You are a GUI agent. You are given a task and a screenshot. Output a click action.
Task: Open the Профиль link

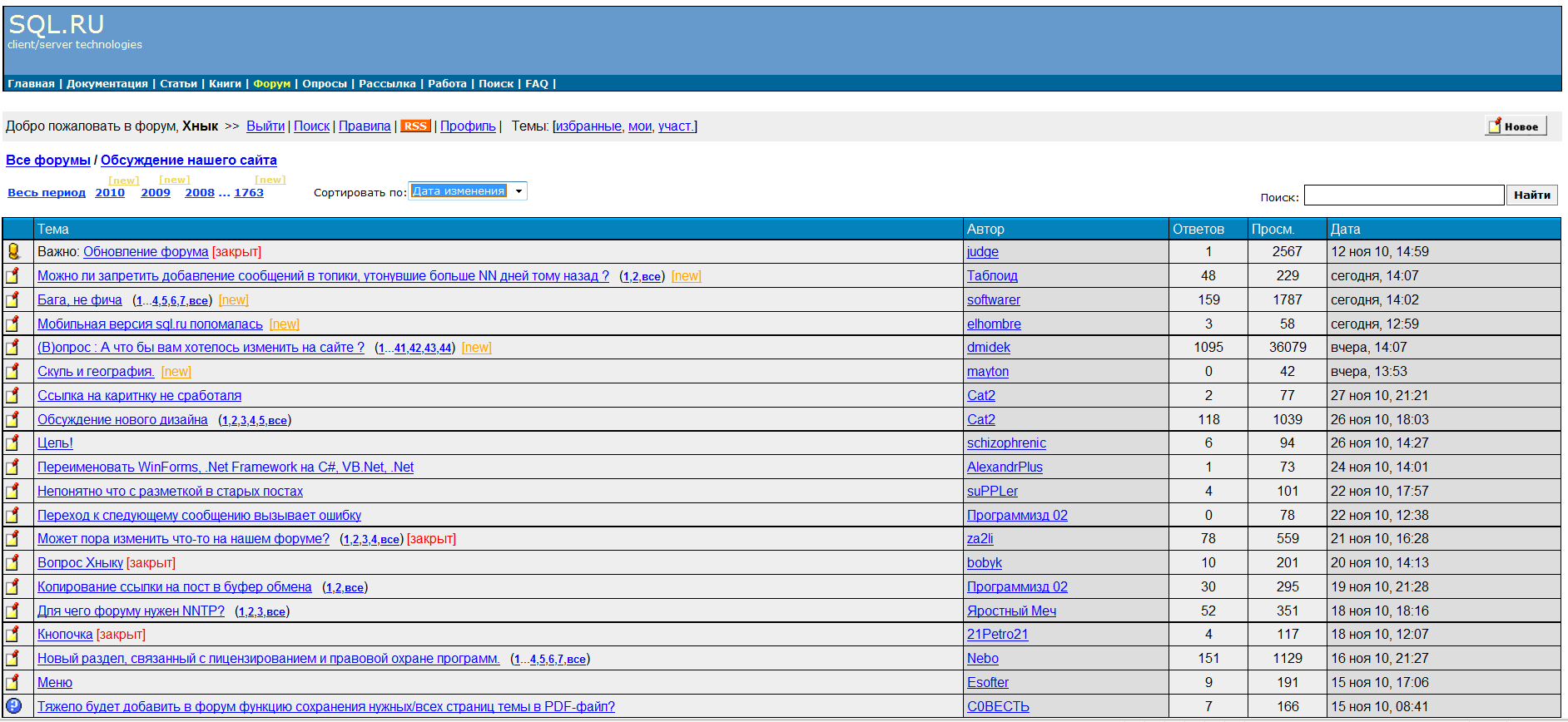pyautogui.click(x=467, y=126)
